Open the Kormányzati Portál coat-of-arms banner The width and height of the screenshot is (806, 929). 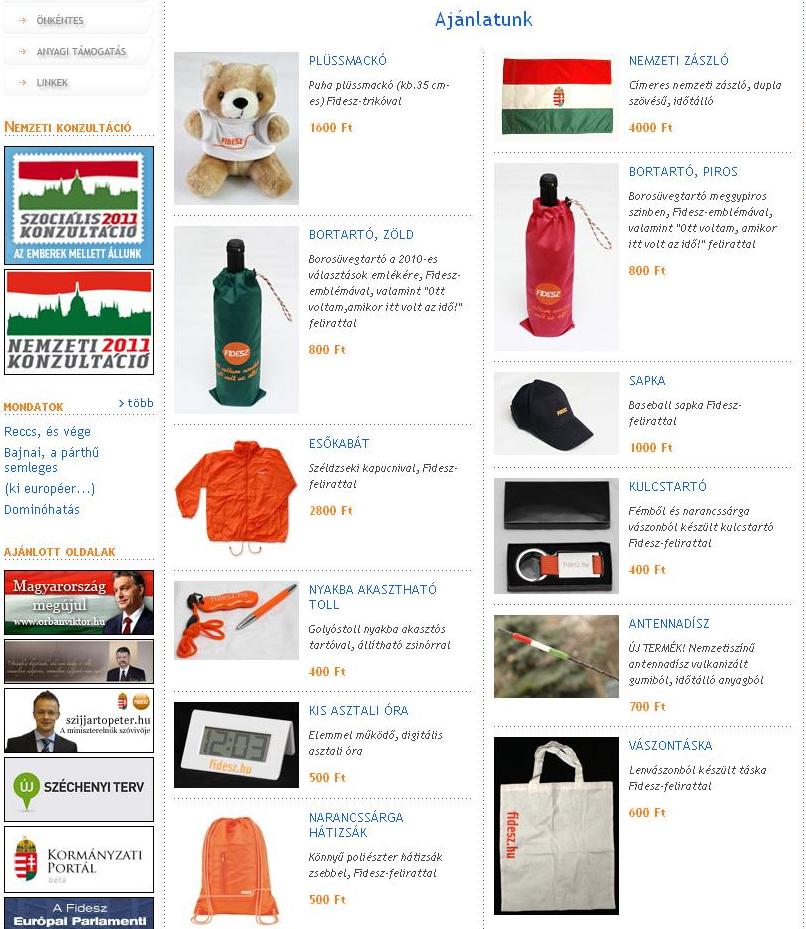pos(79,859)
